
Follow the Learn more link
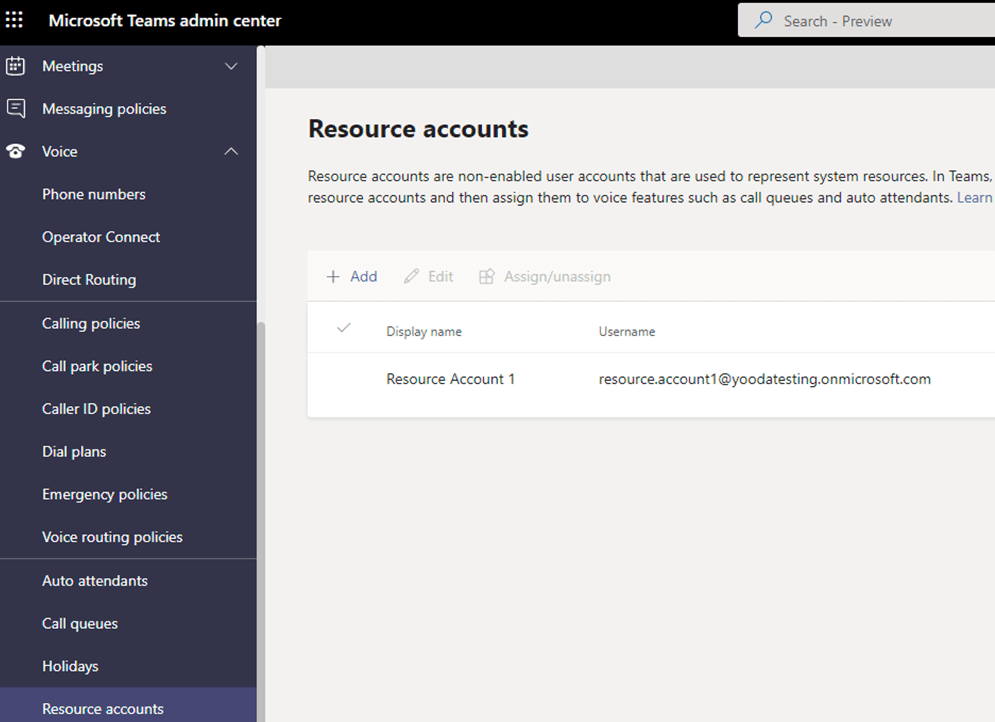975,197
